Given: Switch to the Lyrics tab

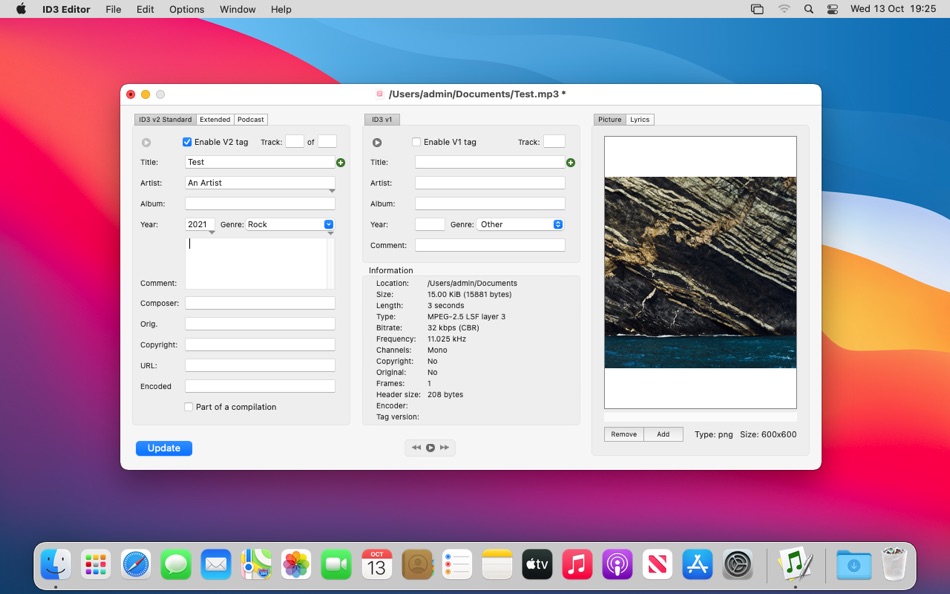Looking at the screenshot, I should [x=640, y=120].
